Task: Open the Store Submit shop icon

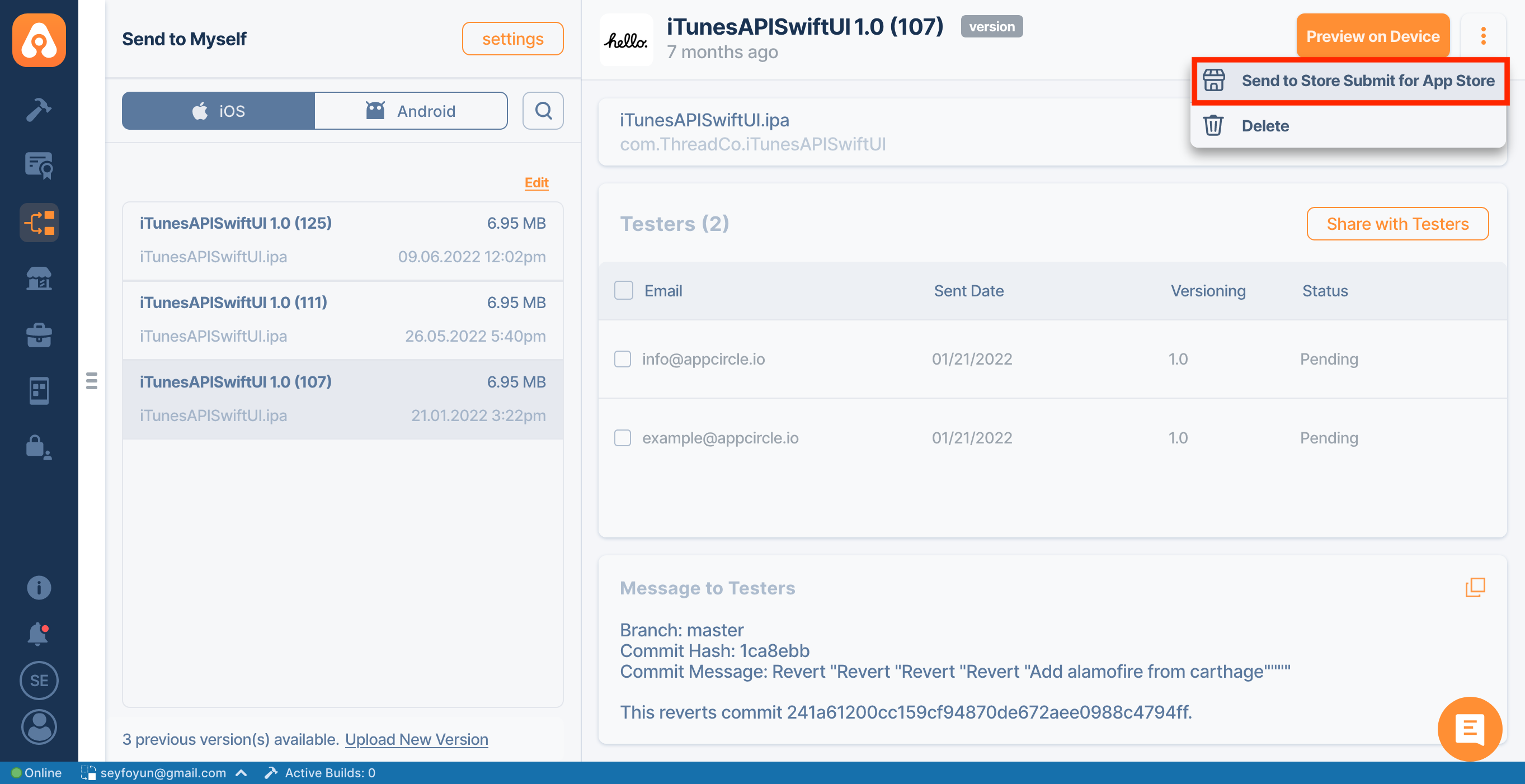Action: pyautogui.click(x=39, y=278)
